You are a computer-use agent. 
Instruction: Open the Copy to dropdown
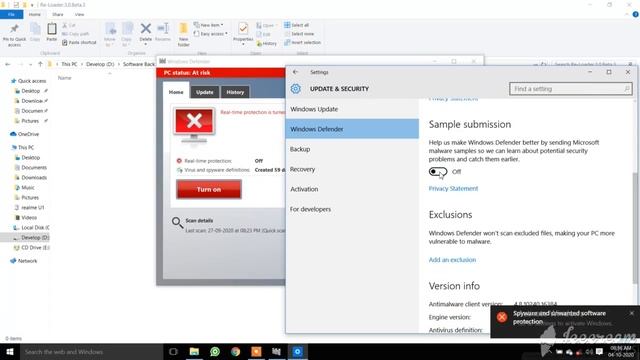(x=127, y=34)
